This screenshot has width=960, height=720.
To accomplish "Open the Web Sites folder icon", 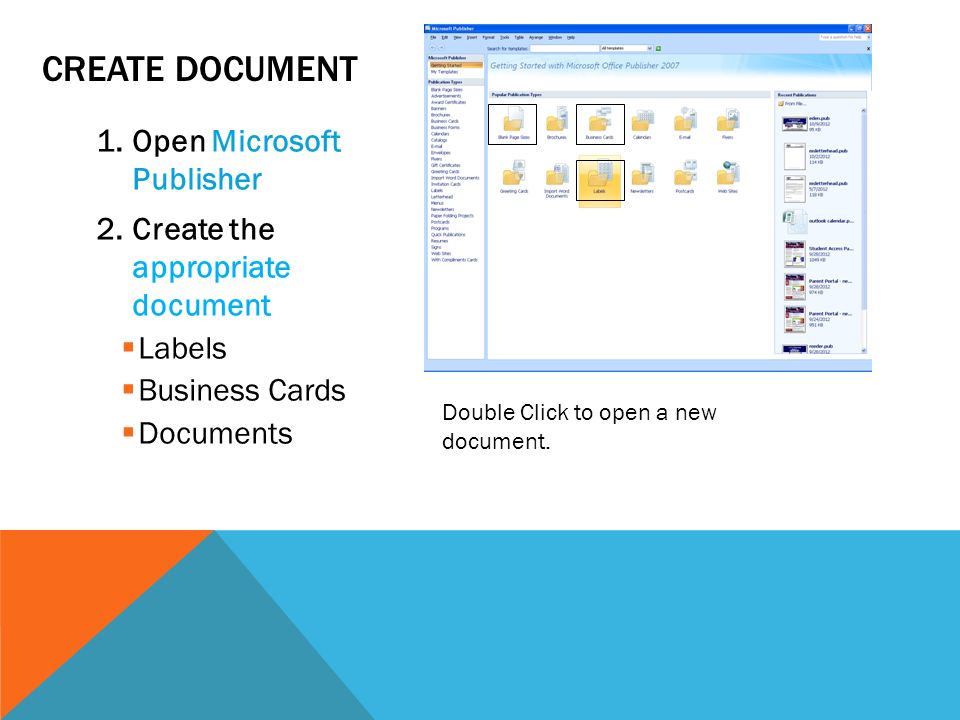I will 728,174.
